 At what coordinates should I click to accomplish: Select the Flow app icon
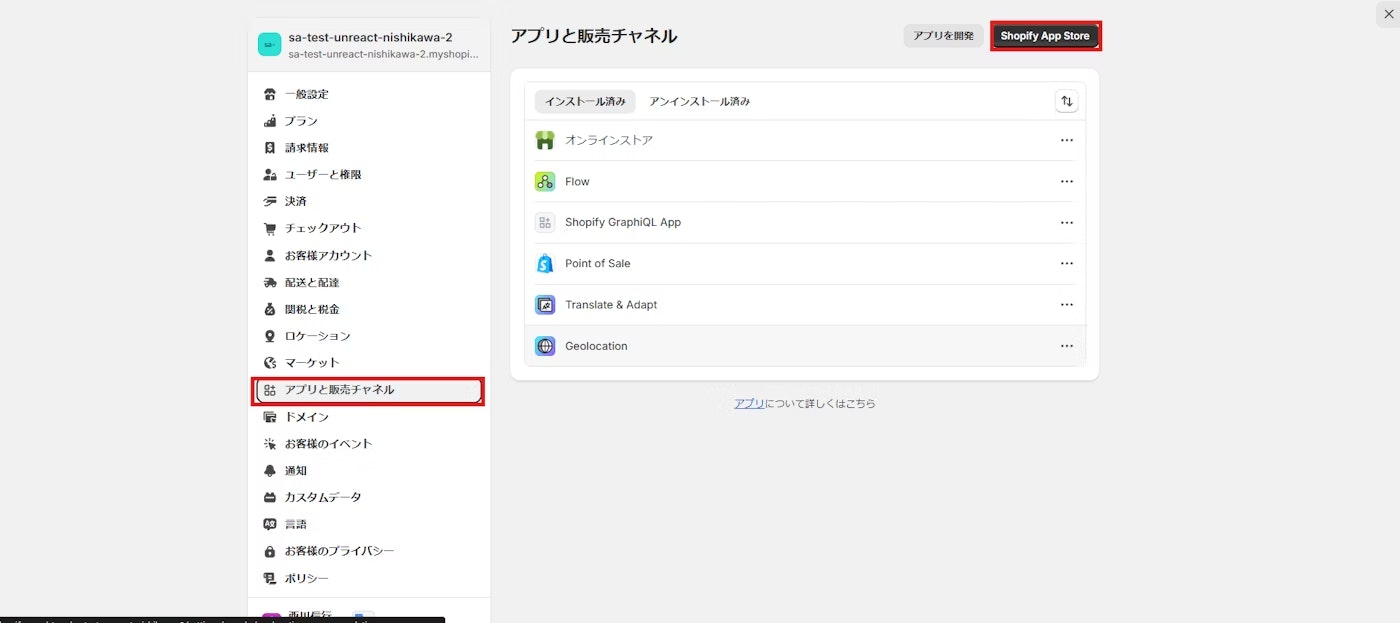[x=545, y=181]
